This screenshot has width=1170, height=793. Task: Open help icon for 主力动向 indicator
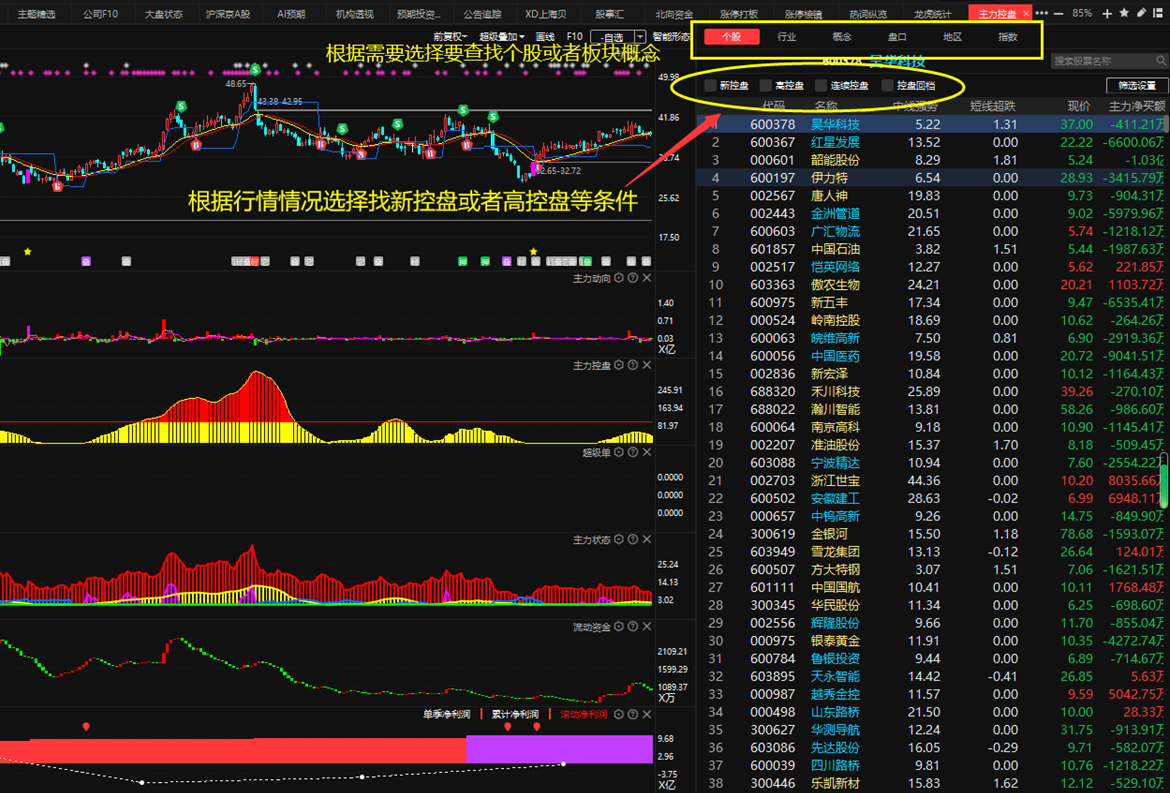633,278
